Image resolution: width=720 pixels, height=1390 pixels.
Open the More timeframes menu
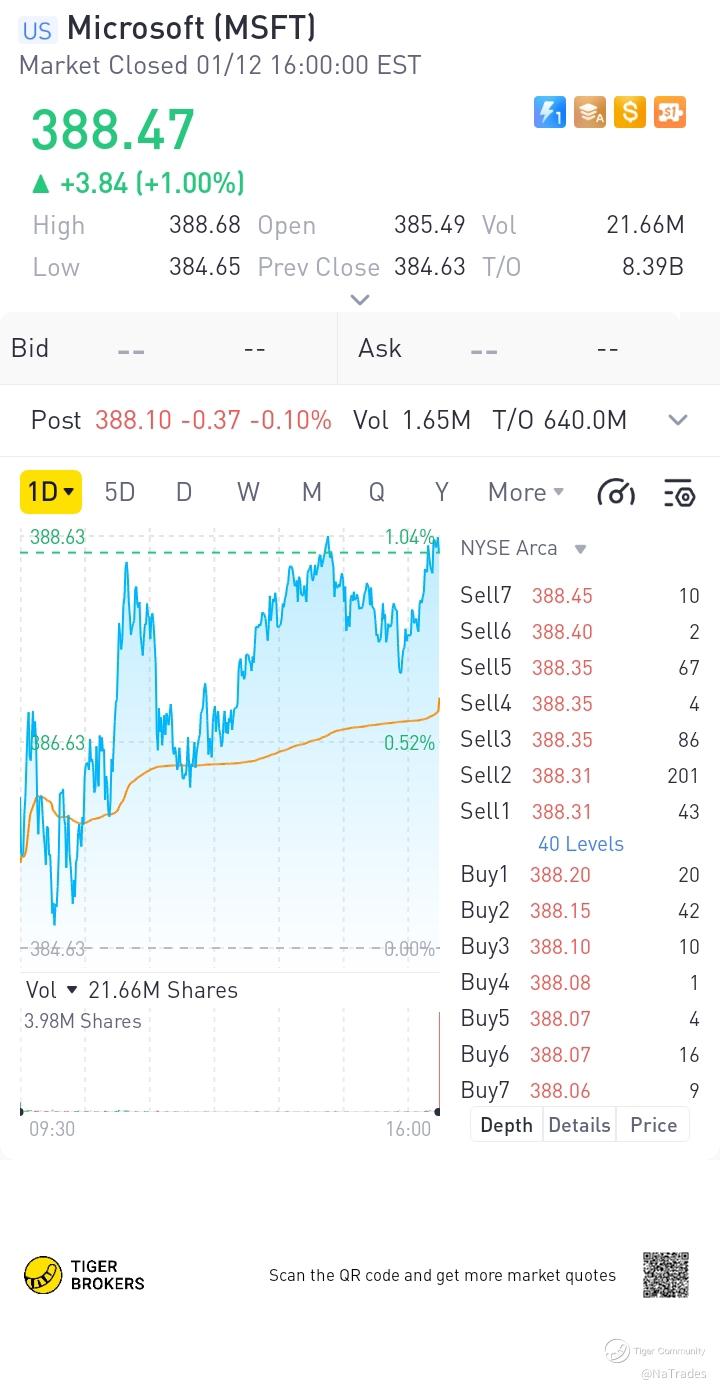pos(526,492)
